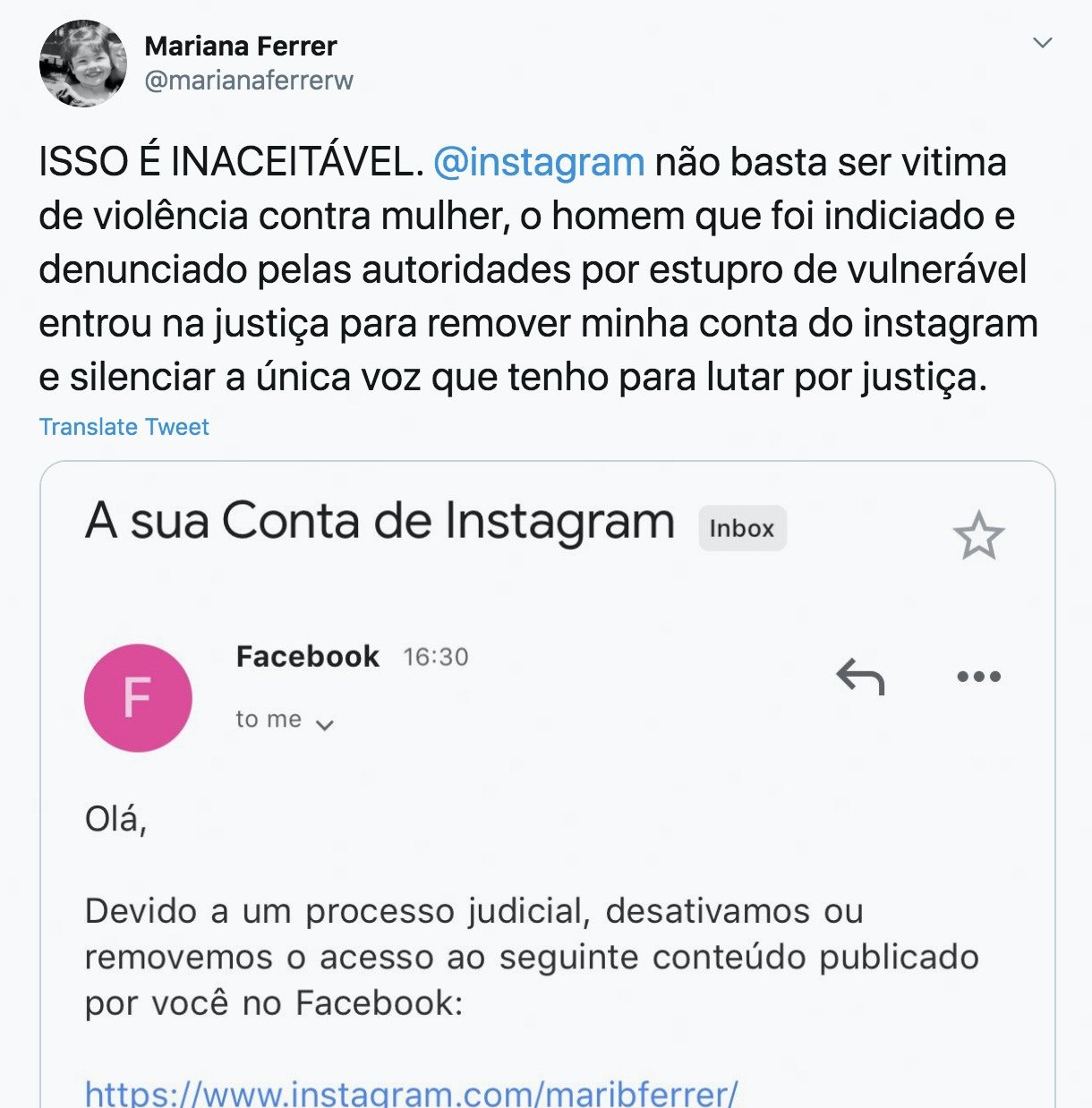
Task: Follow the @instagram mention link
Action: [539, 162]
